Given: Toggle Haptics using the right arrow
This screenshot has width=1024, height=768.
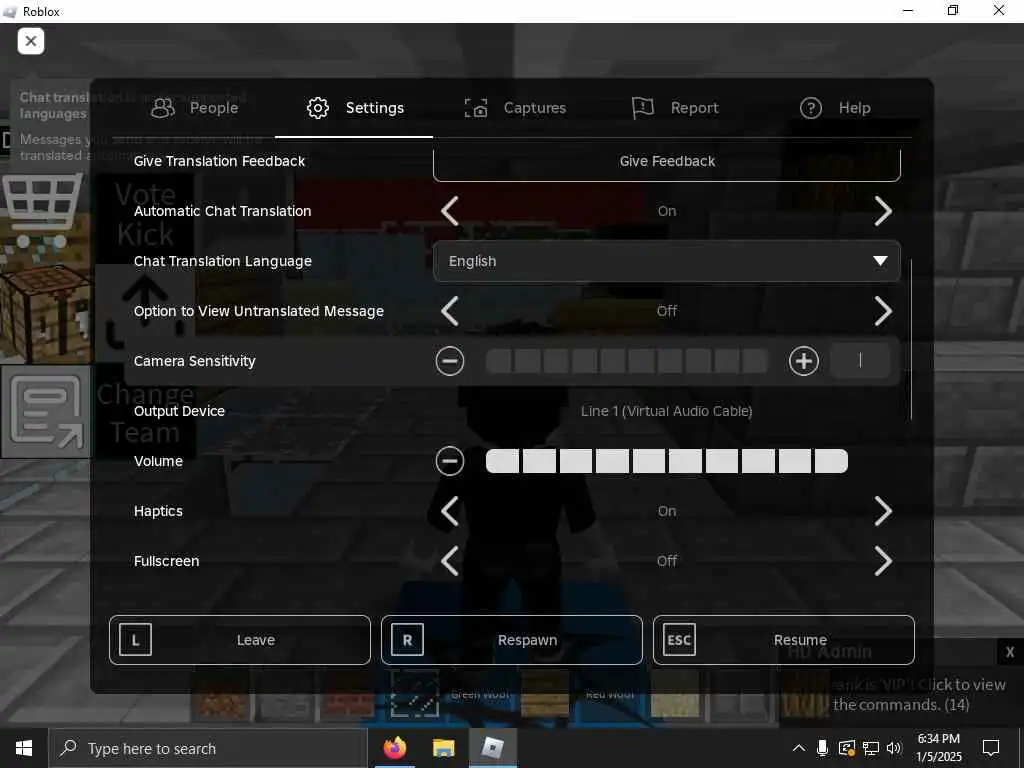Looking at the screenshot, I should point(882,511).
